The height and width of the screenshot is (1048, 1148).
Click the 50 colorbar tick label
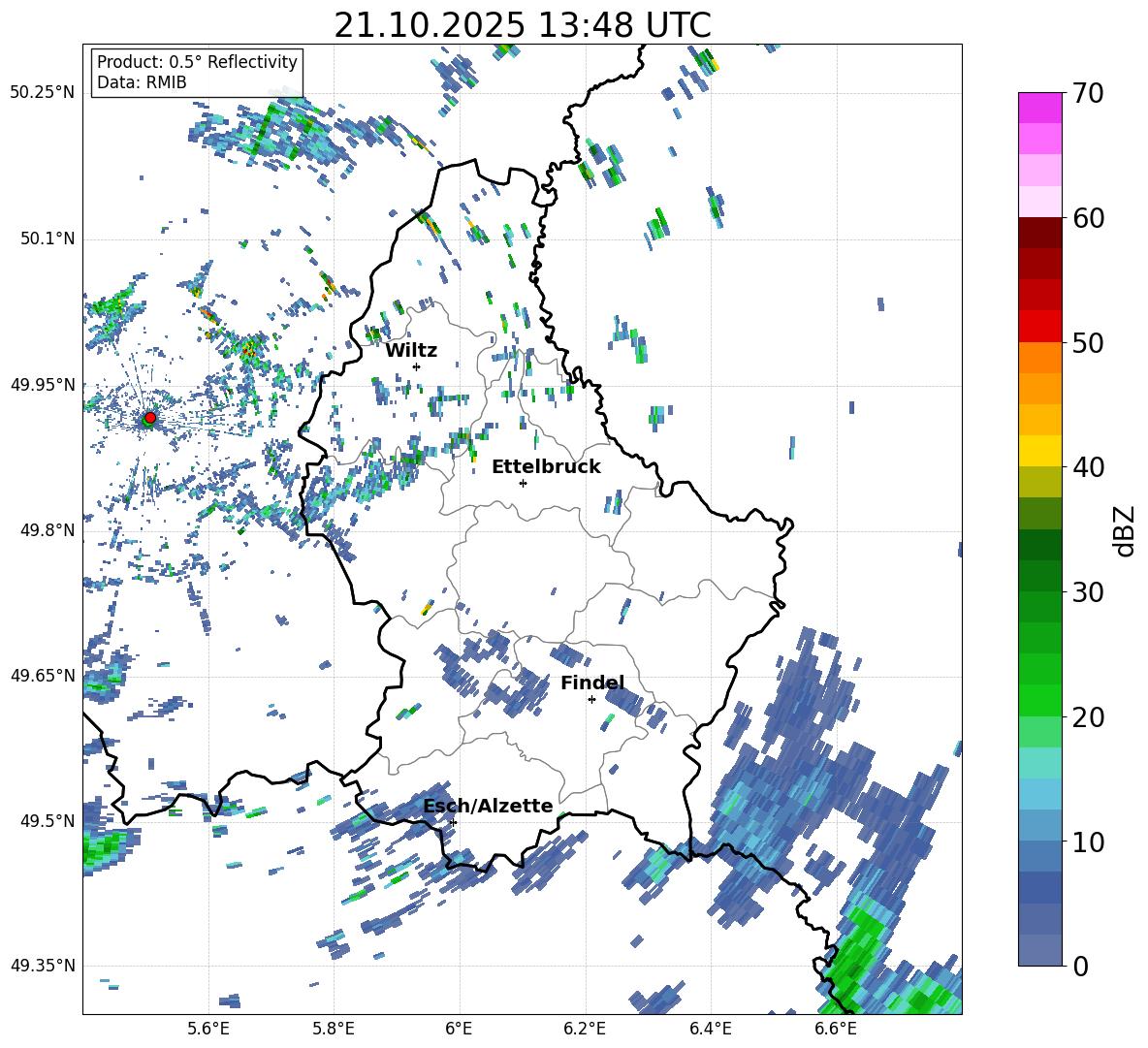click(1088, 343)
